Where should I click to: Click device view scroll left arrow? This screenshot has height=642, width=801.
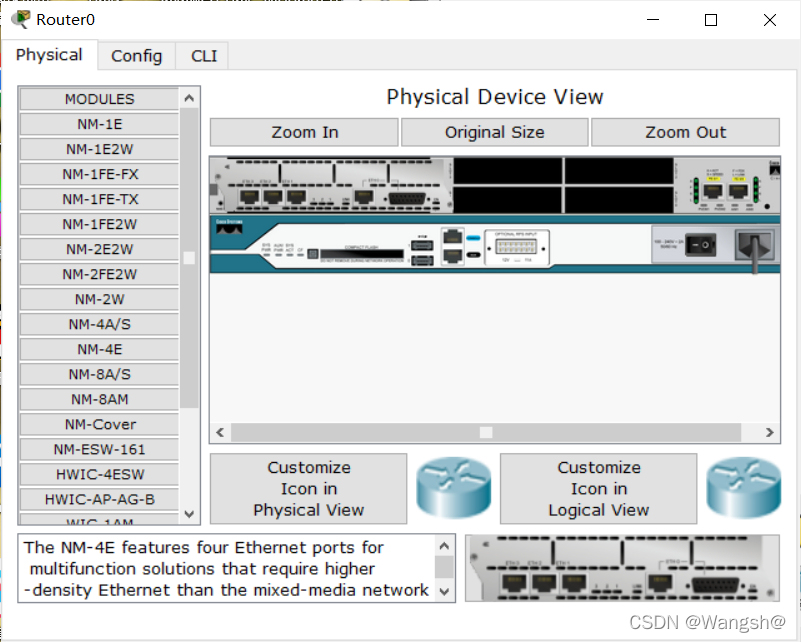point(220,433)
